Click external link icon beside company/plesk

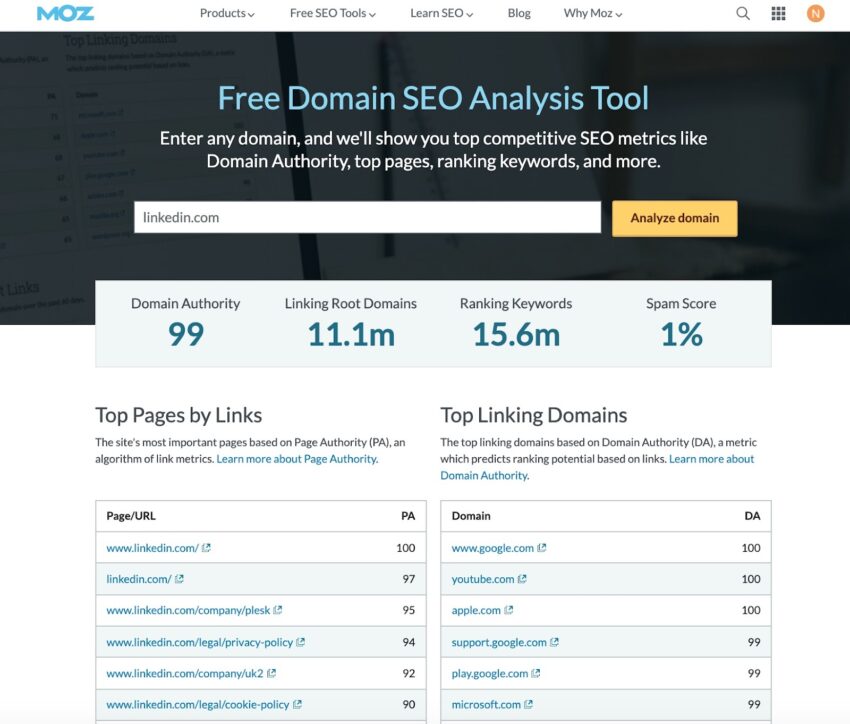tap(278, 610)
